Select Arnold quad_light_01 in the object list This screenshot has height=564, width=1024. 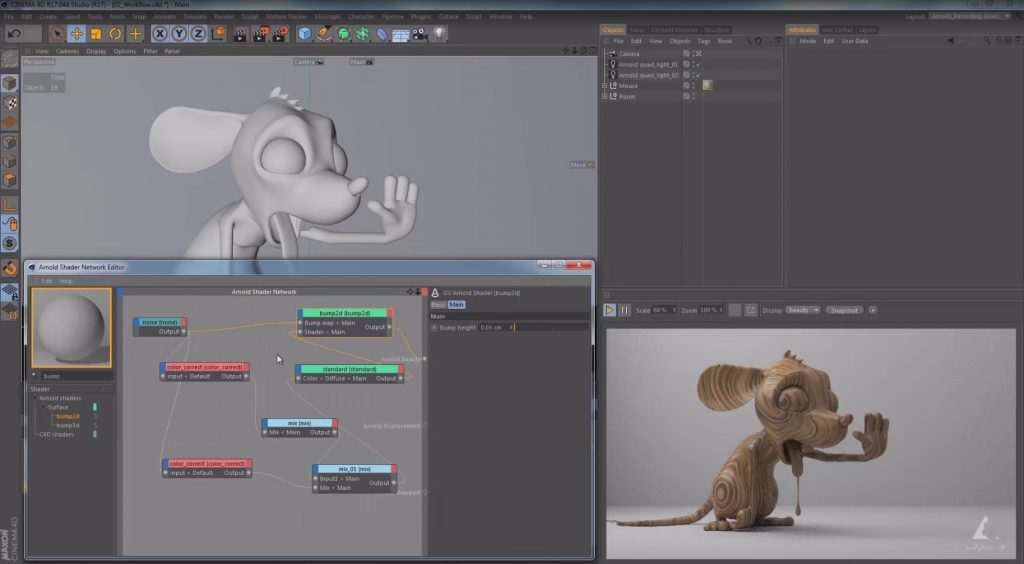(x=648, y=65)
